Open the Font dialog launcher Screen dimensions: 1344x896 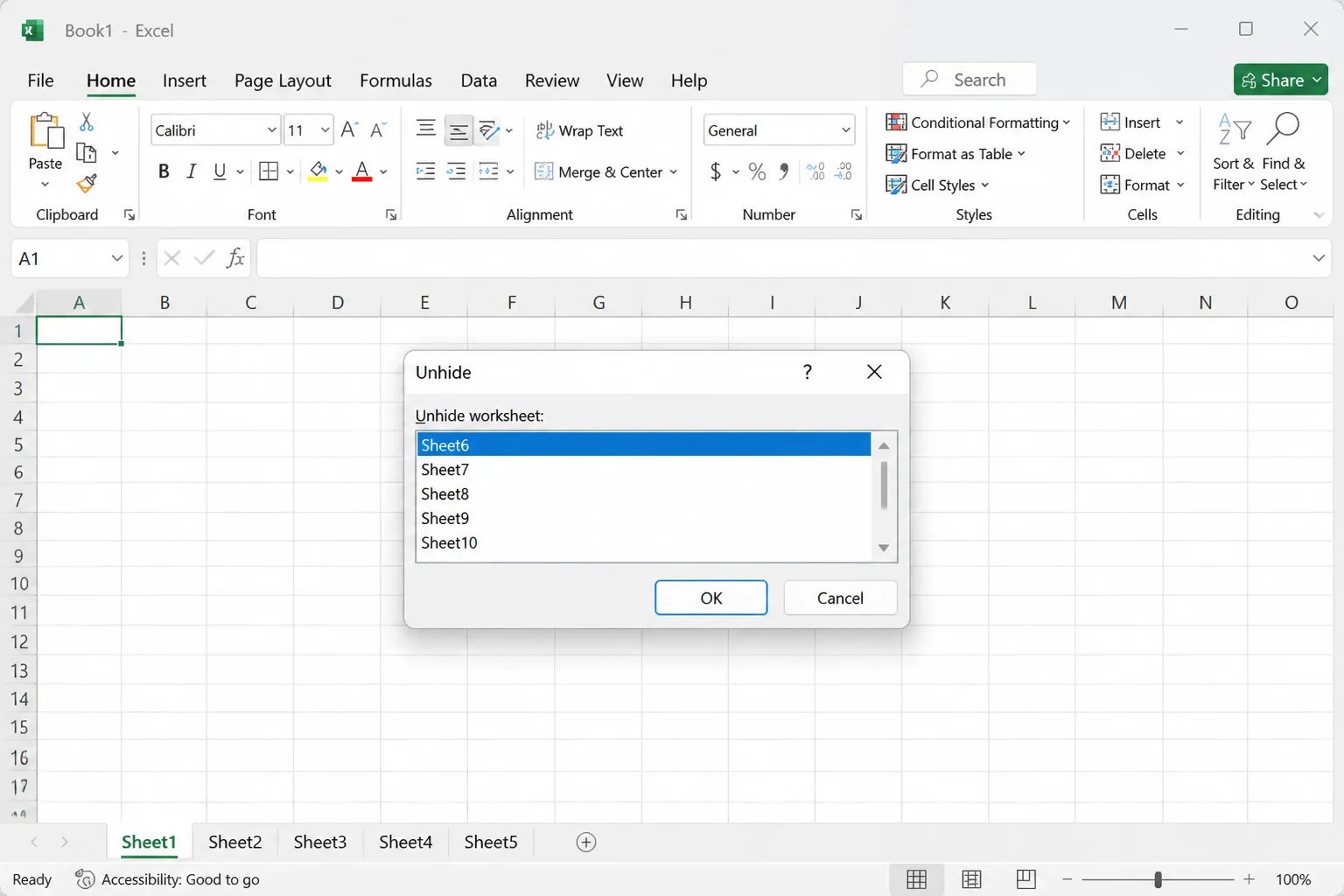pyautogui.click(x=391, y=215)
